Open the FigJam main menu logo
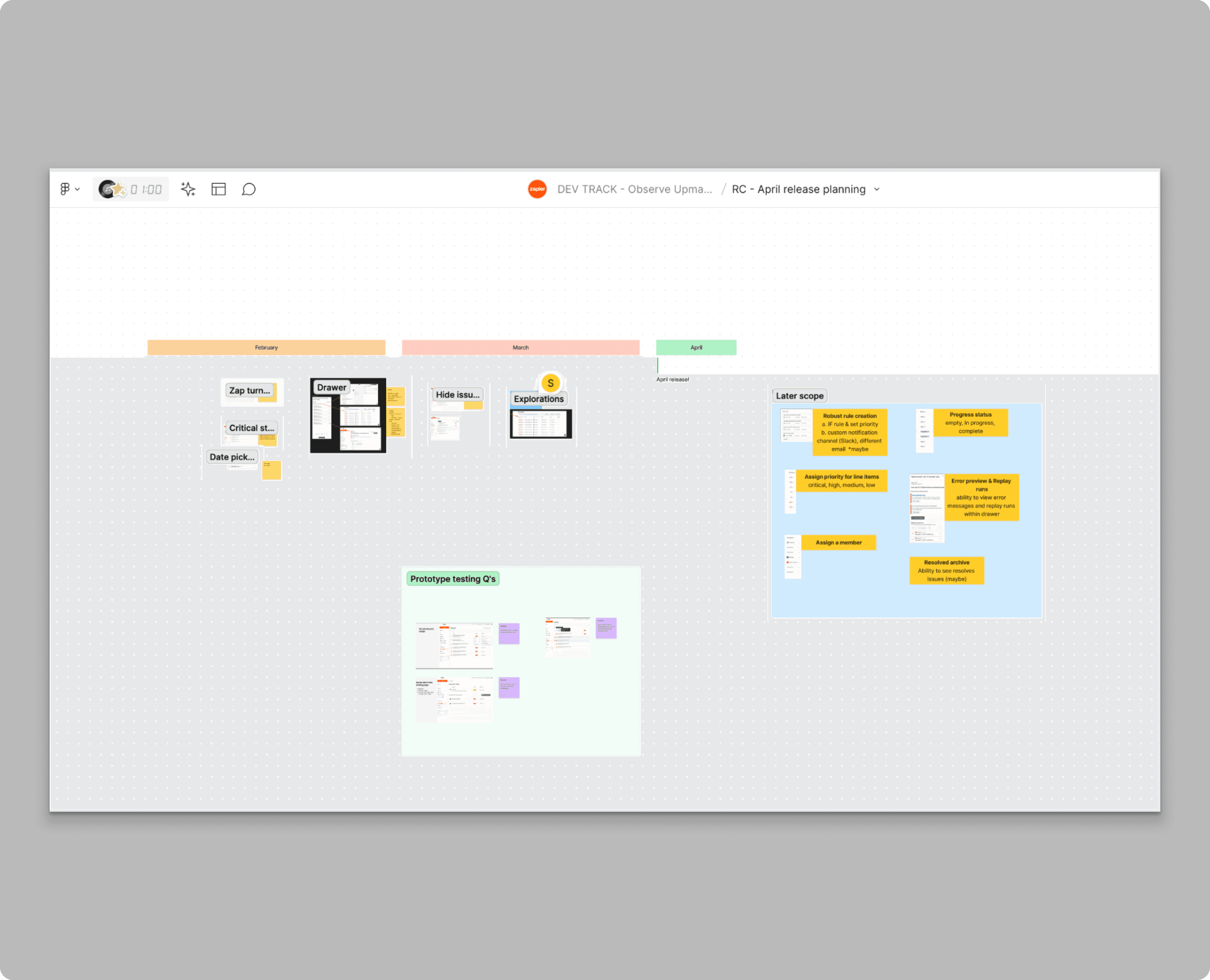Image resolution: width=1210 pixels, height=980 pixels. (x=65, y=189)
